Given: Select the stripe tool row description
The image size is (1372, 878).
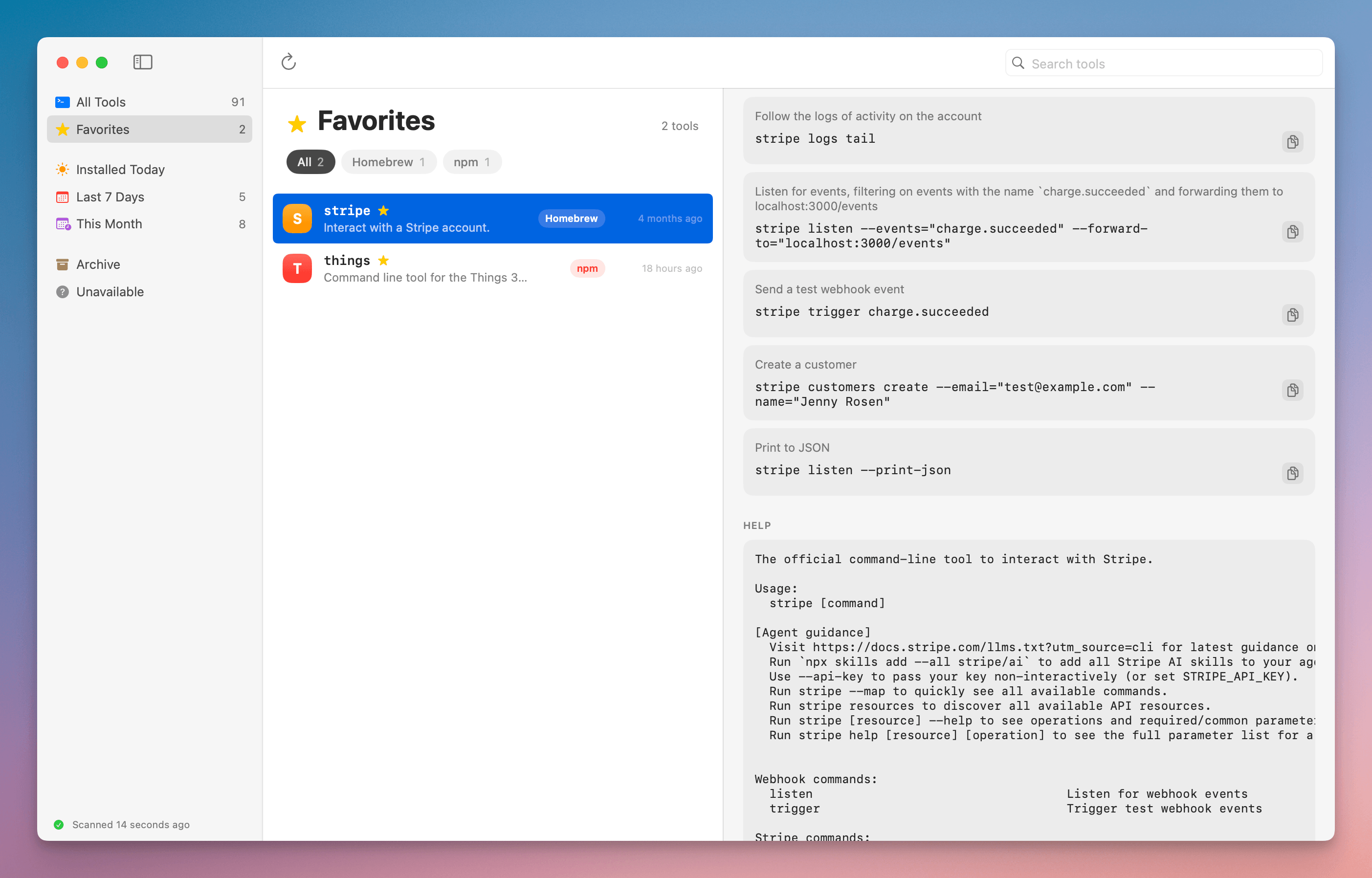Looking at the screenshot, I should [x=407, y=227].
